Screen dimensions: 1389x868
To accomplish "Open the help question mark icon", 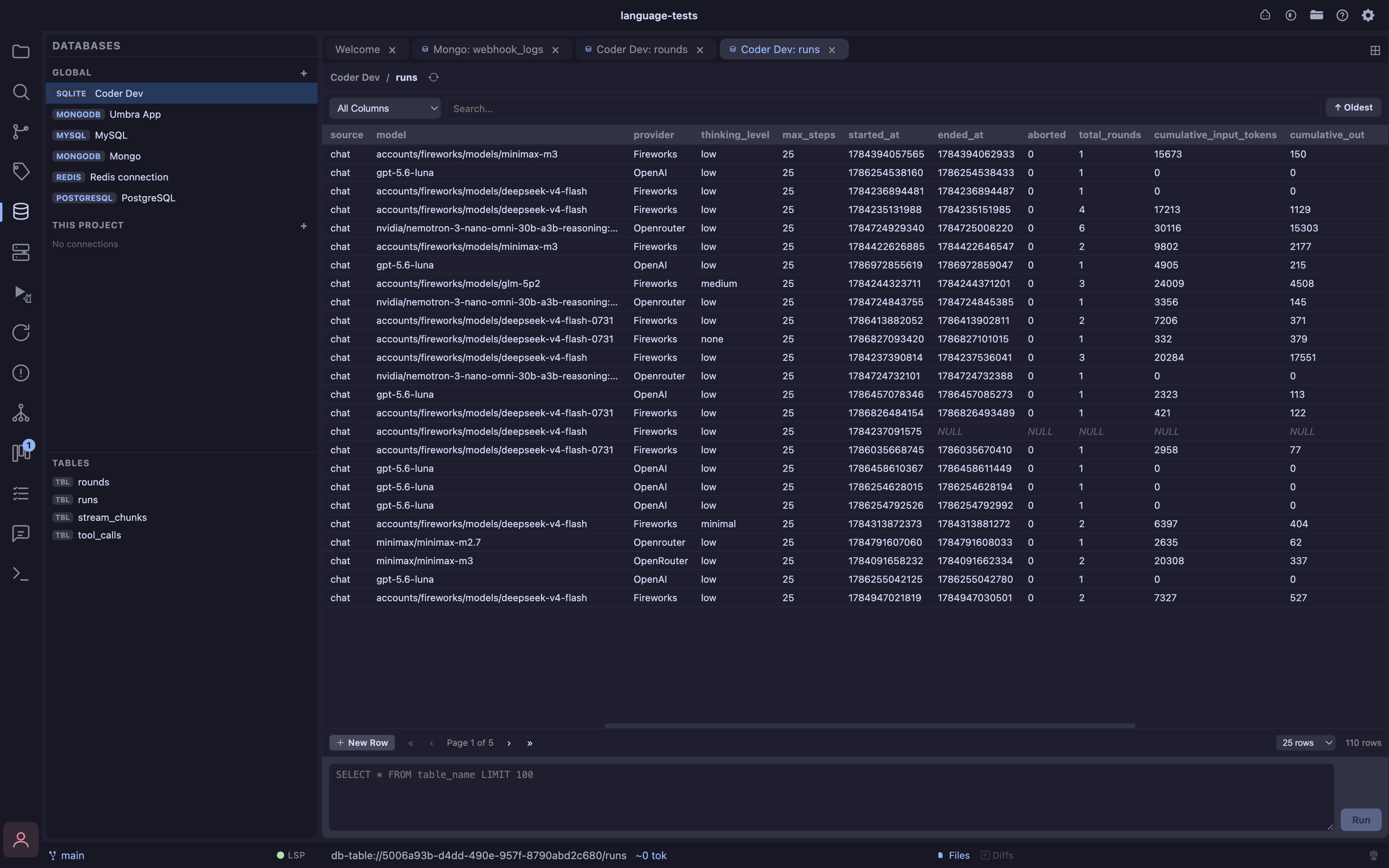I will click(1342, 16).
